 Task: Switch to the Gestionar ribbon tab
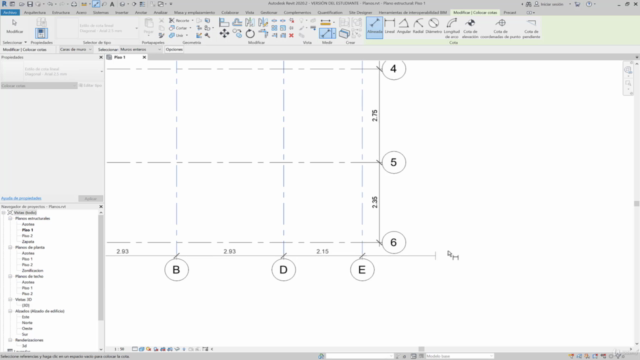pyautogui.click(x=269, y=13)
